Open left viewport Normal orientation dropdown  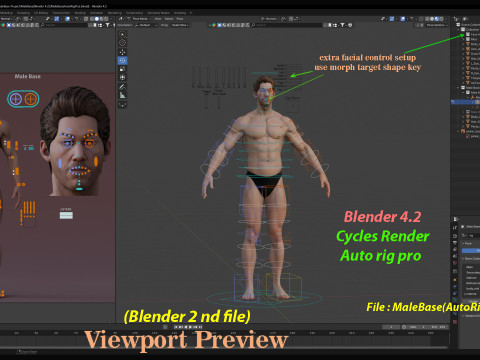6,19
